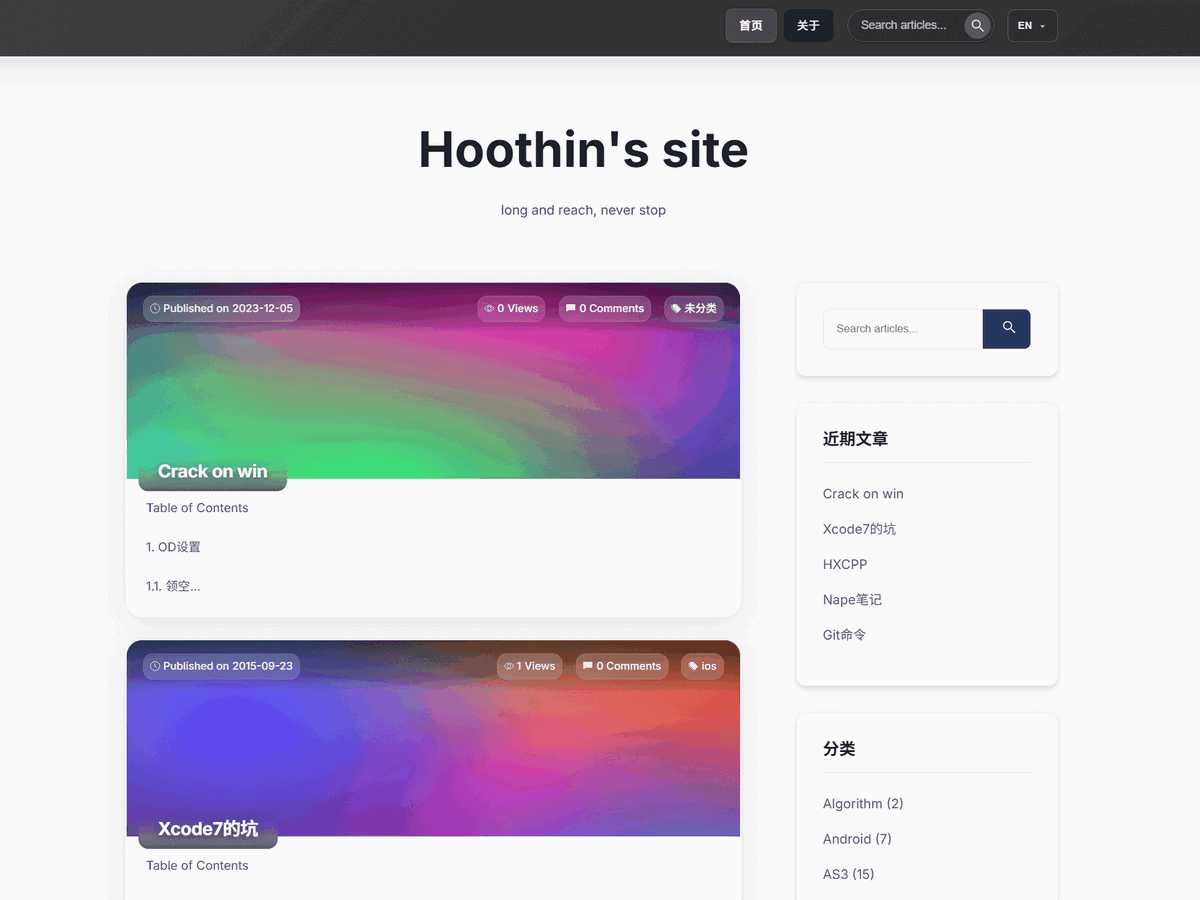The height and width of the screenshot is (900, 1200).
Task: Open the HXCPP recent article link
Action: click(x=845, y=564)
